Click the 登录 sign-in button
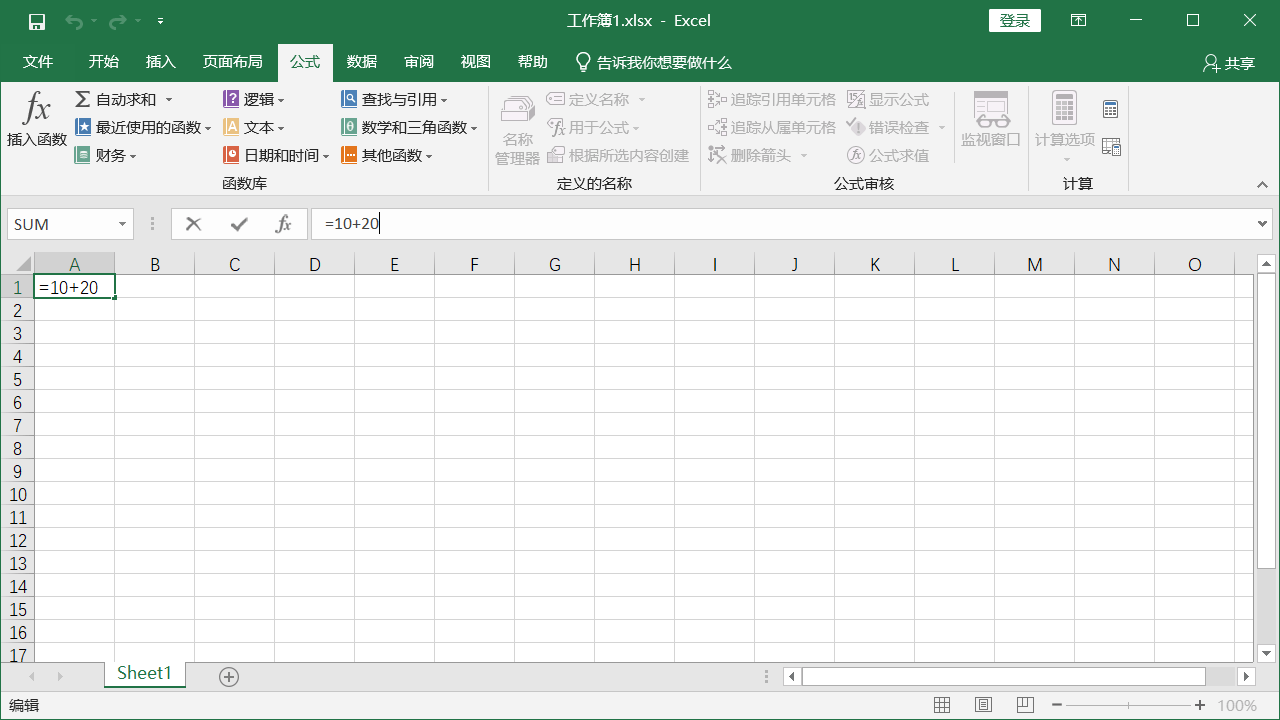The image size is (1280, 720). (x=1014, y=21)
